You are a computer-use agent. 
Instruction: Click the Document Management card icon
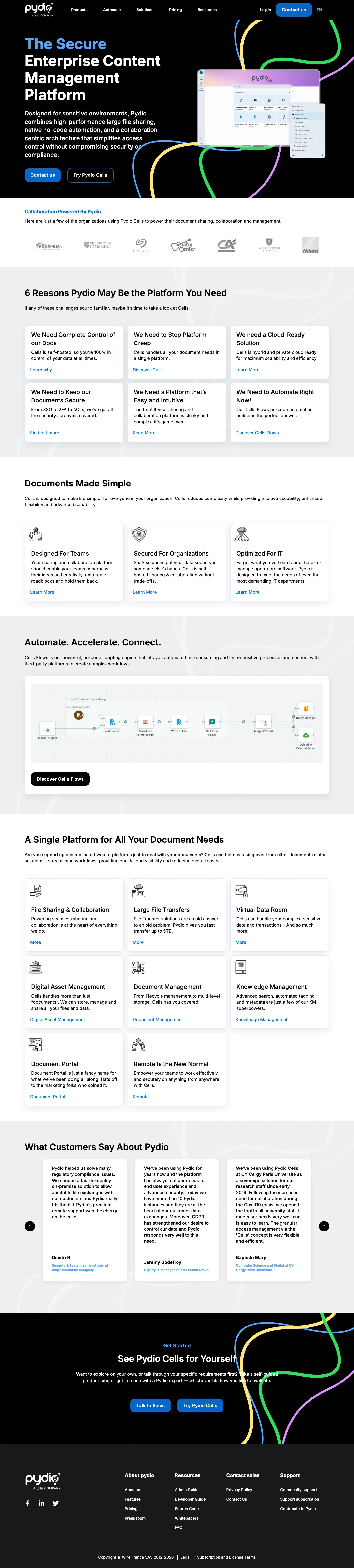[138, 968]
